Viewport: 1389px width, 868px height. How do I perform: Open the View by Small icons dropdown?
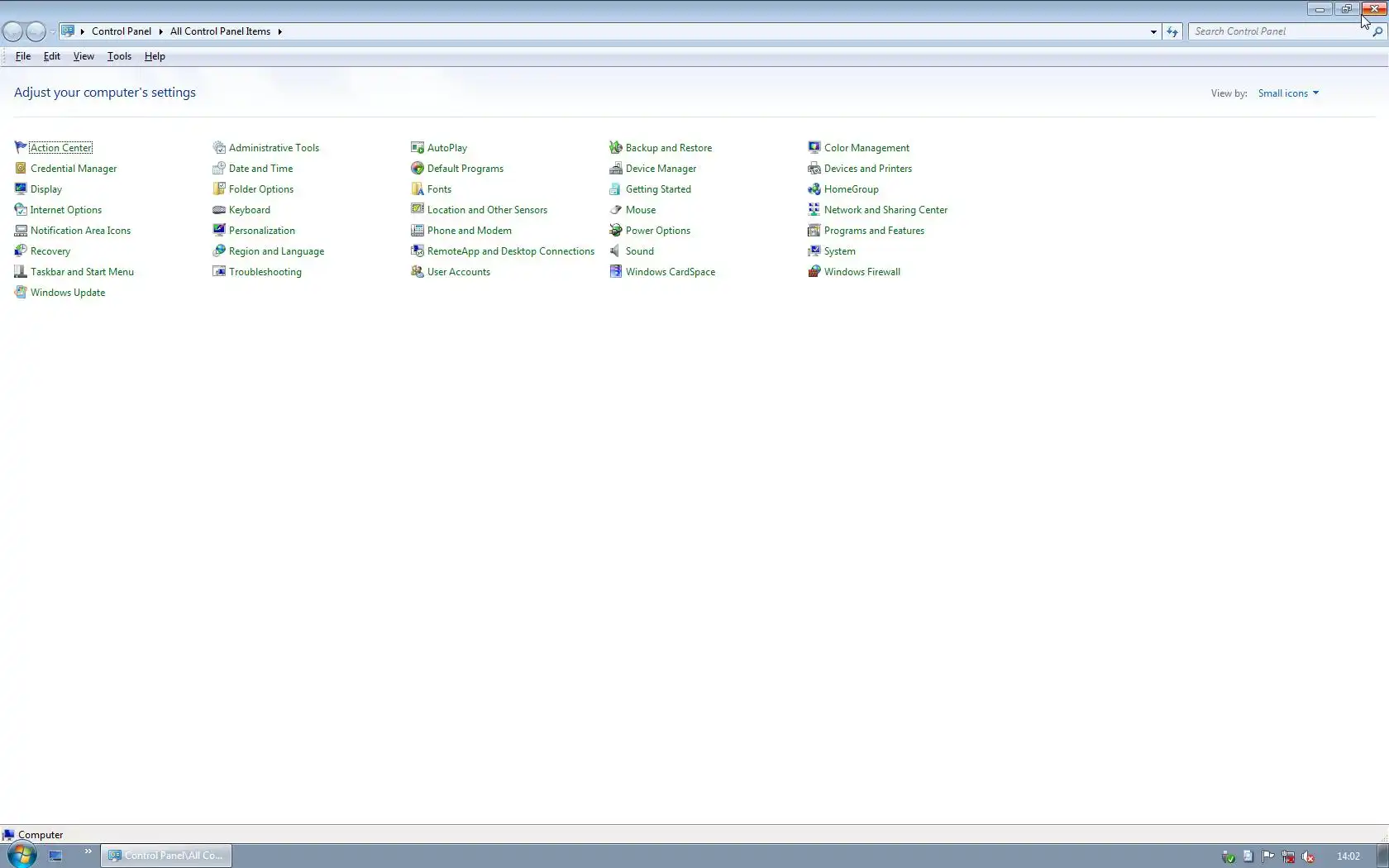(x=1288, y=93)
